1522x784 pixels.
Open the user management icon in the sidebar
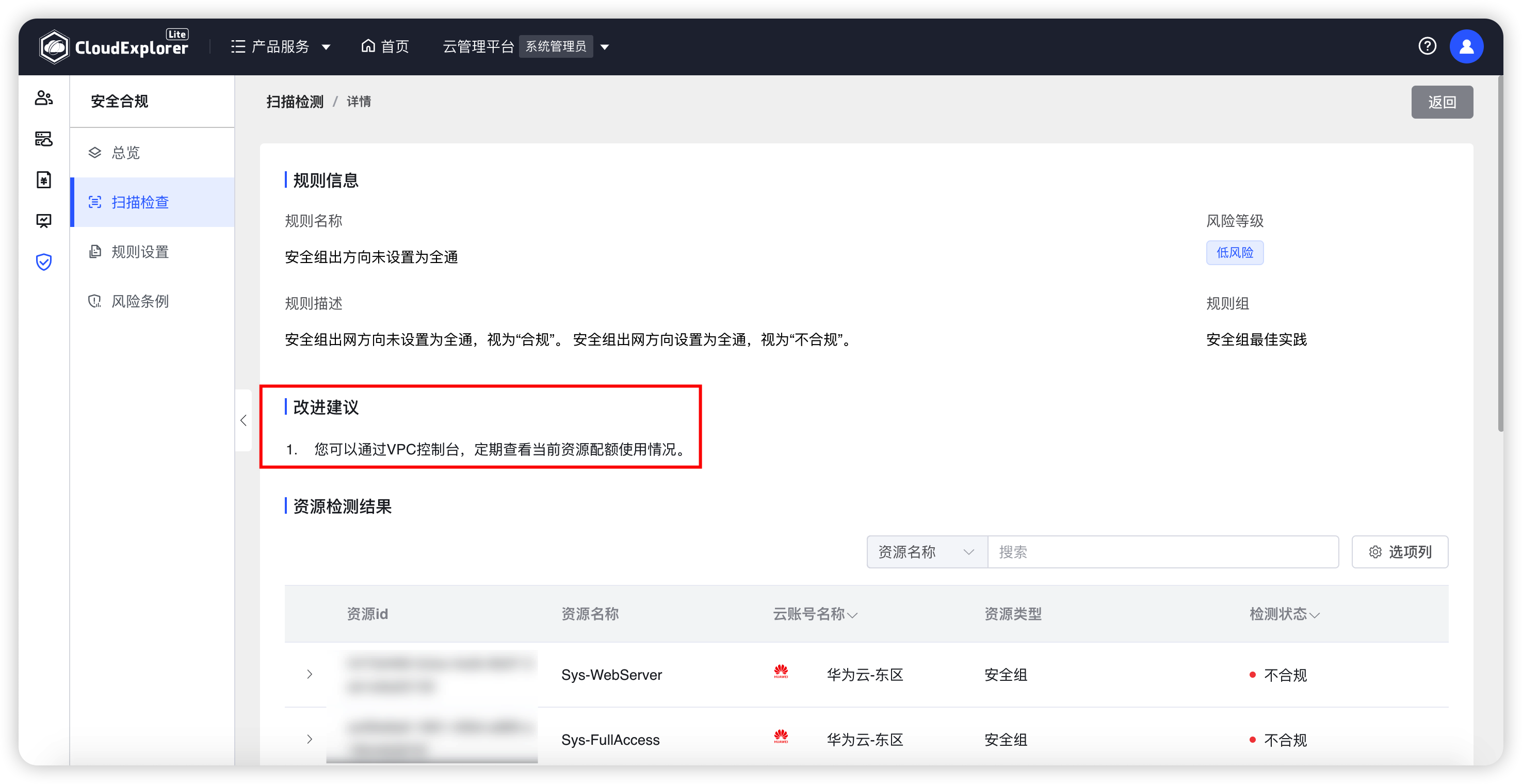(44, 97)
